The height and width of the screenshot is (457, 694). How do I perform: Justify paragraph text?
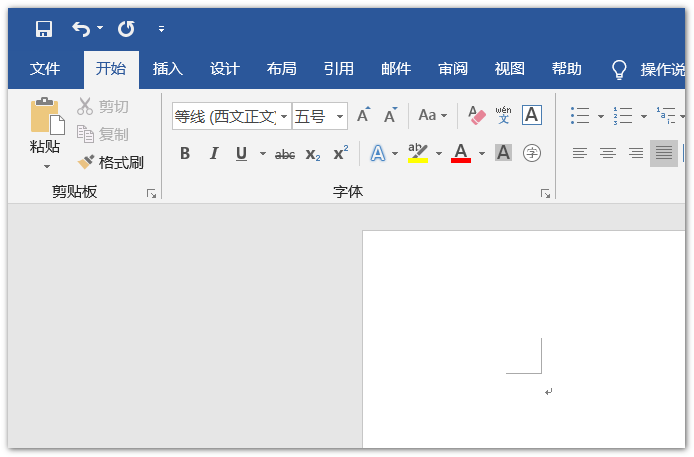click(664, 154)
